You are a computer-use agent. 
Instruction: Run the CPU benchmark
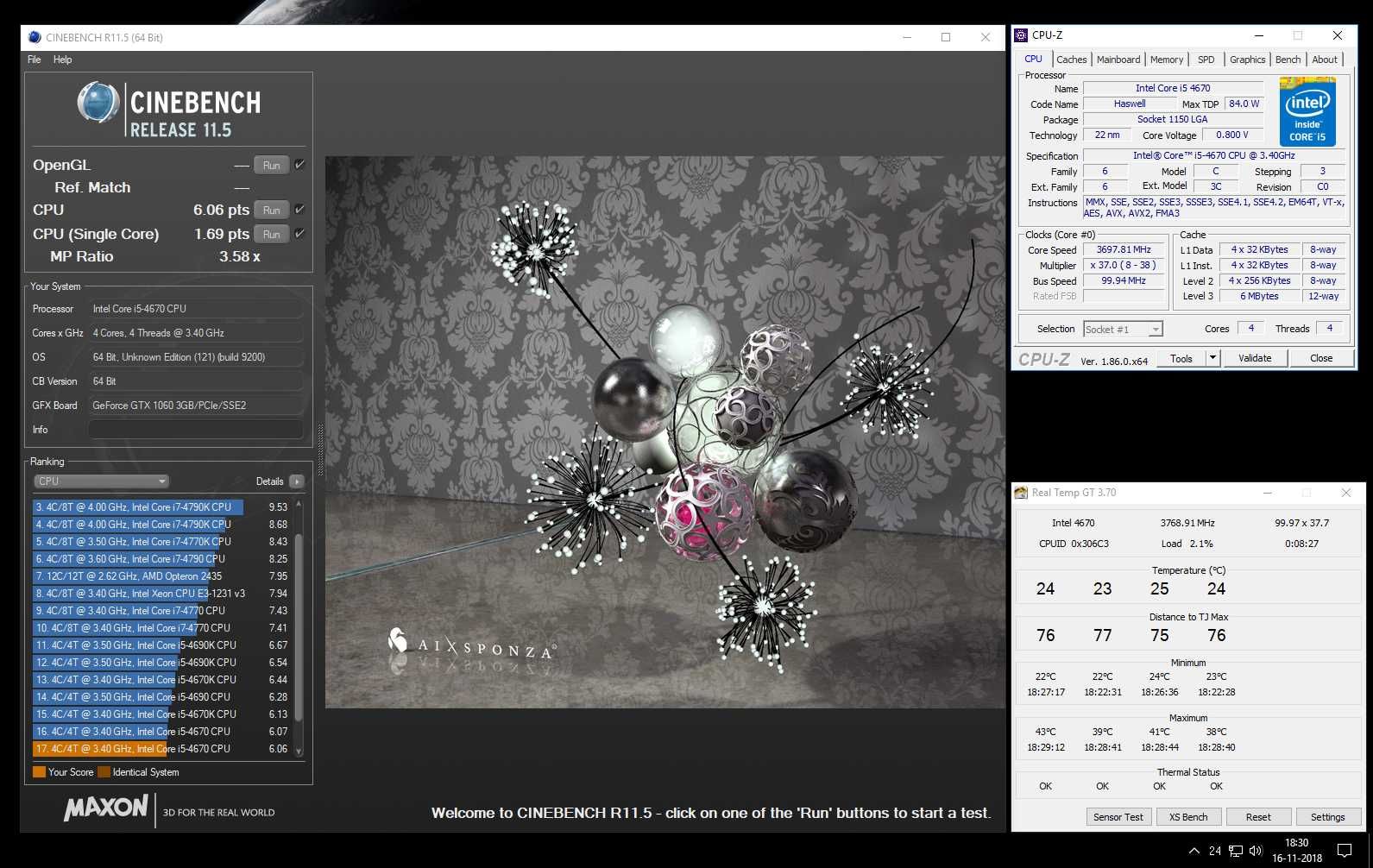[271, 210]
